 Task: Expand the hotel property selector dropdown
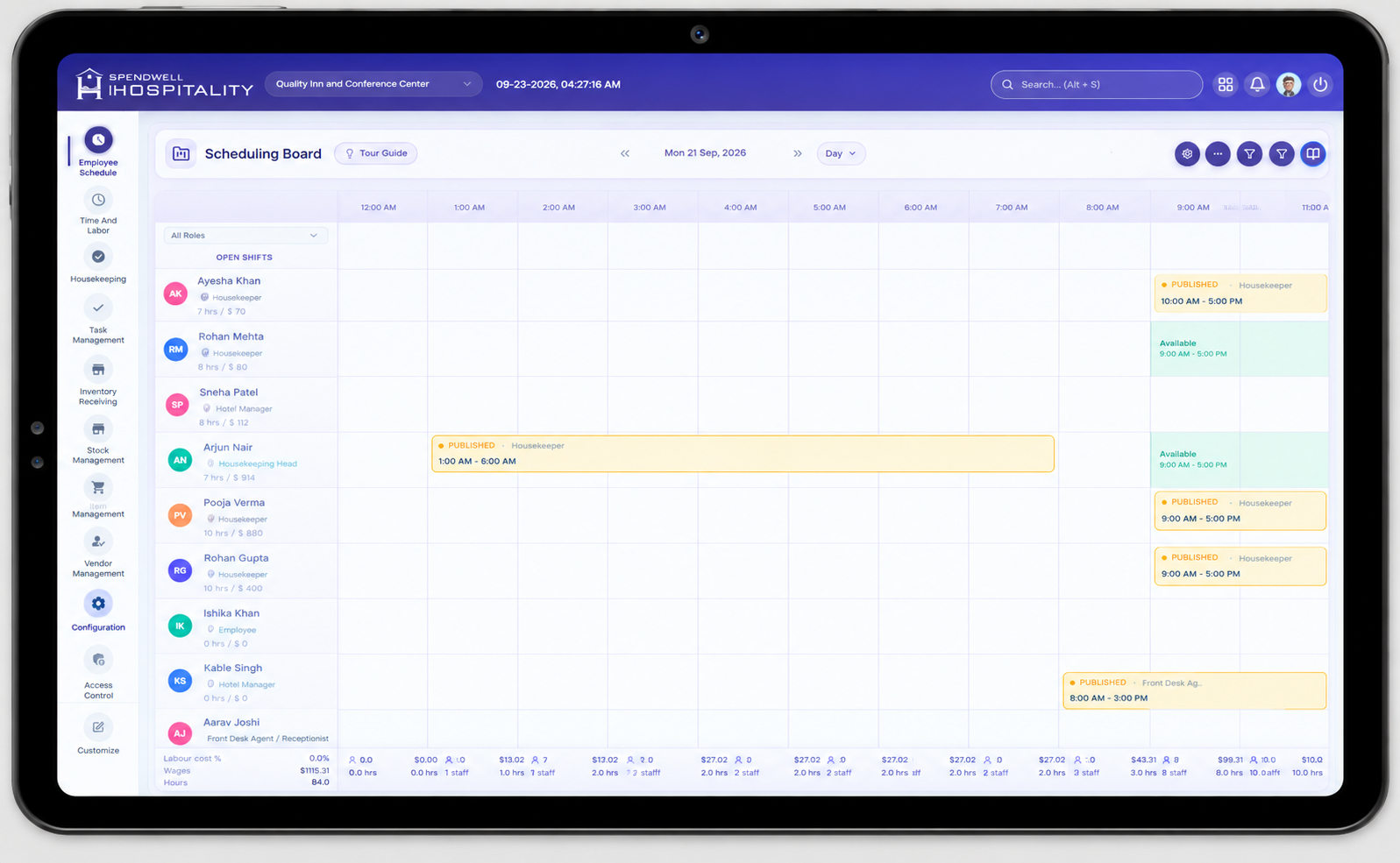(373, 84)
